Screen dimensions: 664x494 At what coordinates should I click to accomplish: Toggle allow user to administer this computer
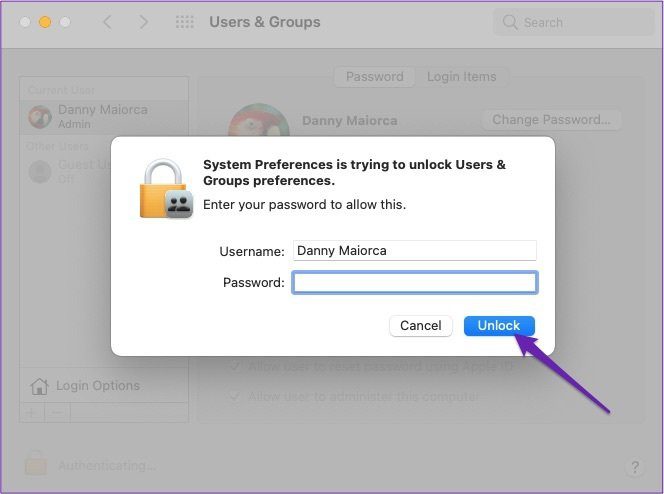coord(233,396)
